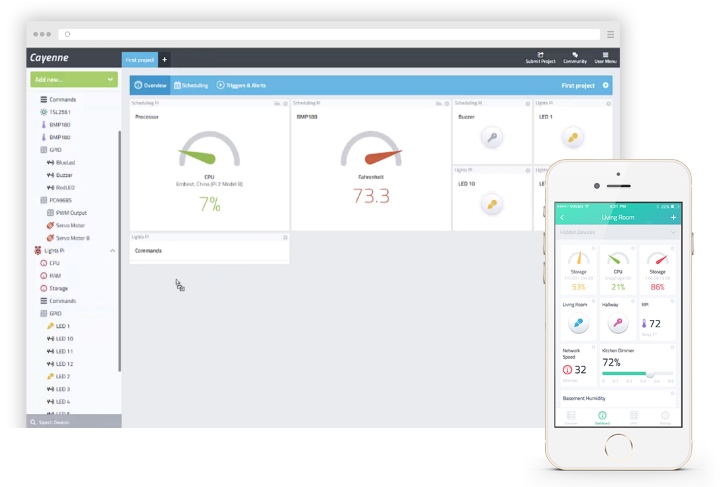Tap plus icon in phone header
This screenshot has height=487, width=720.
click(x=673, y=218)
